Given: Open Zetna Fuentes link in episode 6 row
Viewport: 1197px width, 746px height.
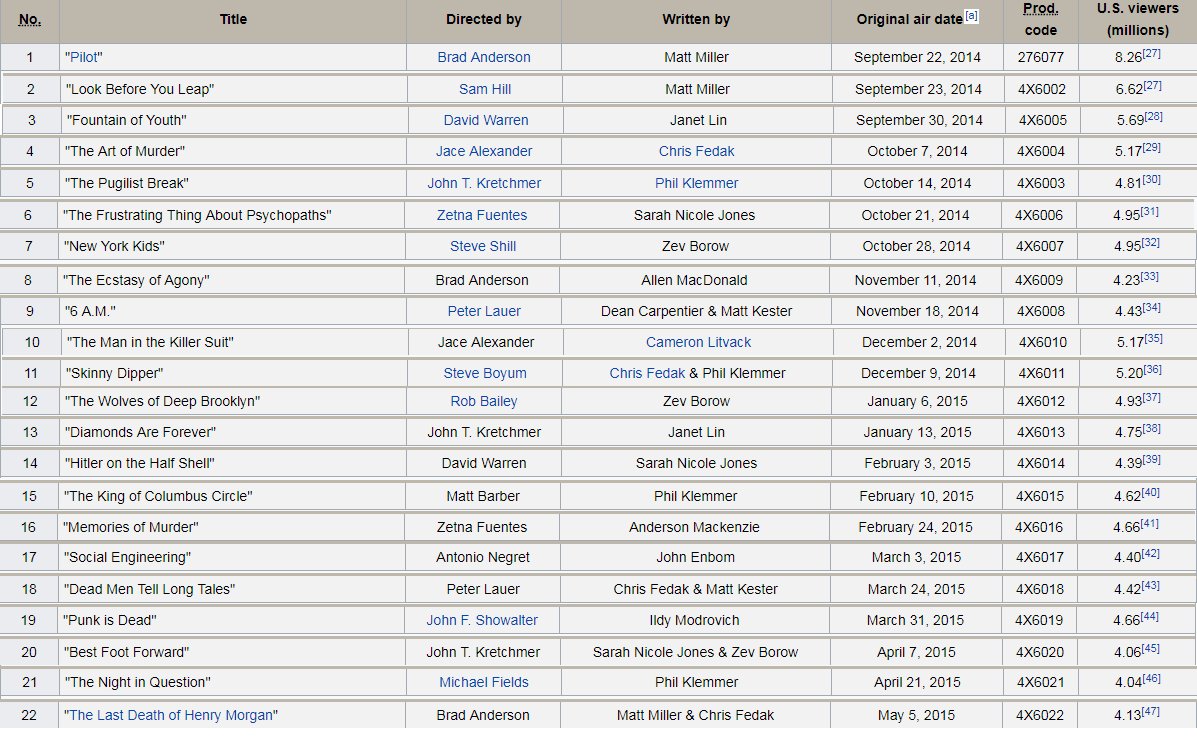Looking at the screenshot, I should point(482,216).
